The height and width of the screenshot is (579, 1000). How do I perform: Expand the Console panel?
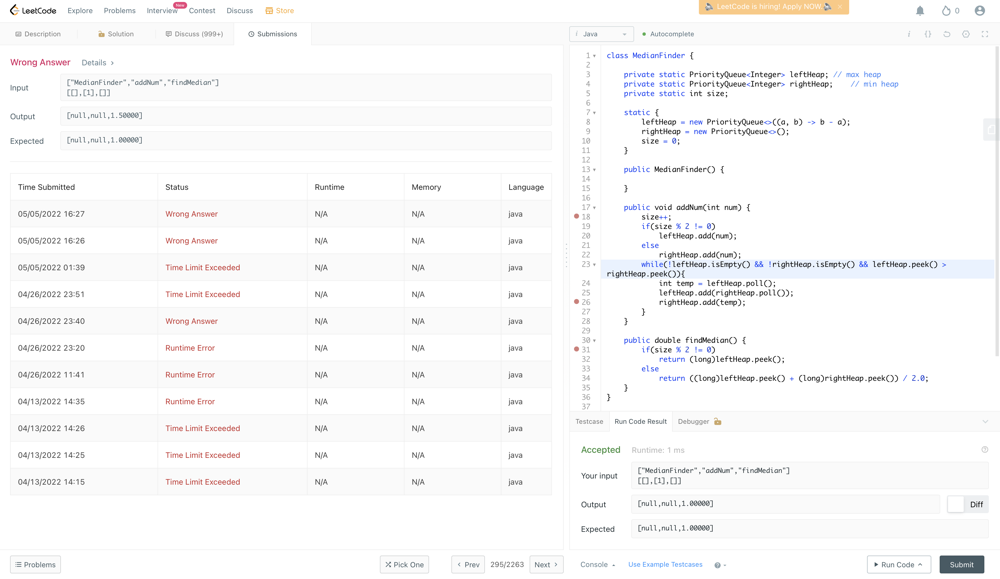pyautogui.click(x=598, y=565)
